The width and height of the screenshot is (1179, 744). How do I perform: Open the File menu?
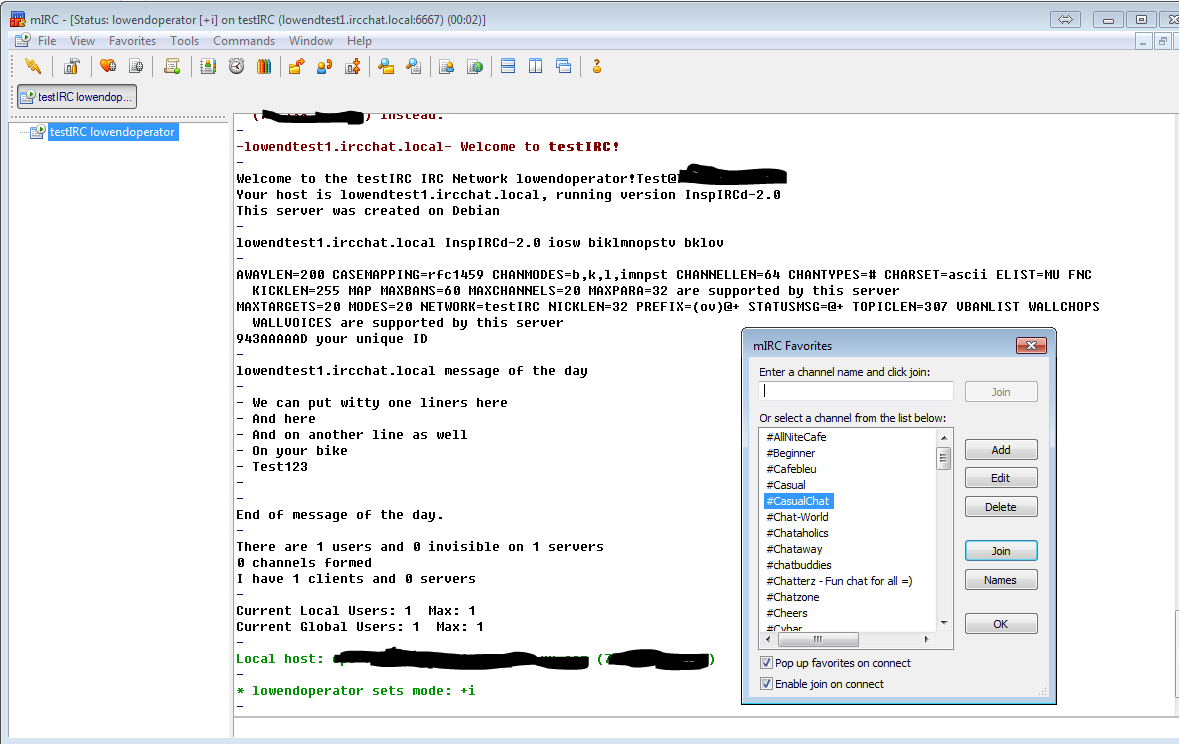(47, 41)
